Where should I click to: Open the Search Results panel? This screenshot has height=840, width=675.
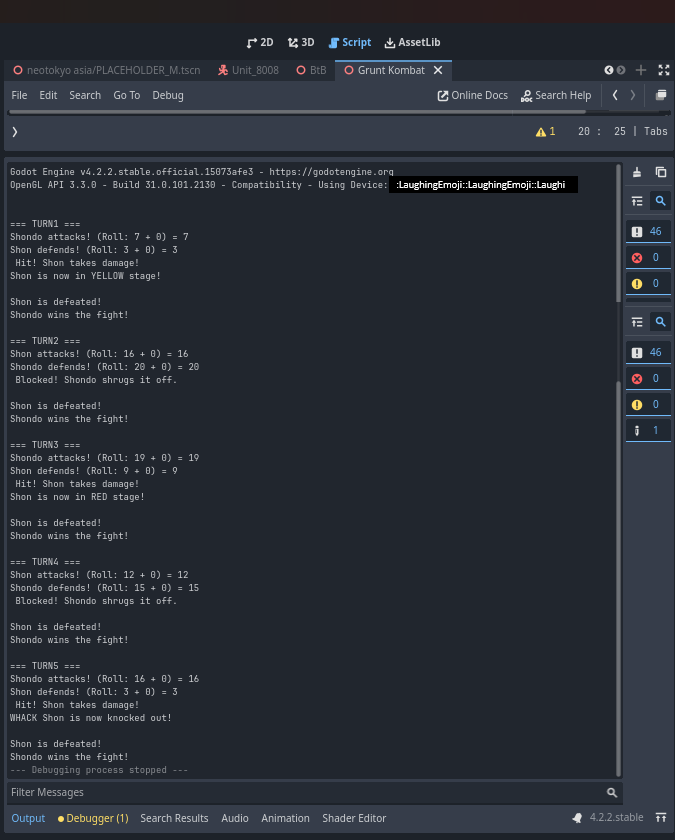174,818
